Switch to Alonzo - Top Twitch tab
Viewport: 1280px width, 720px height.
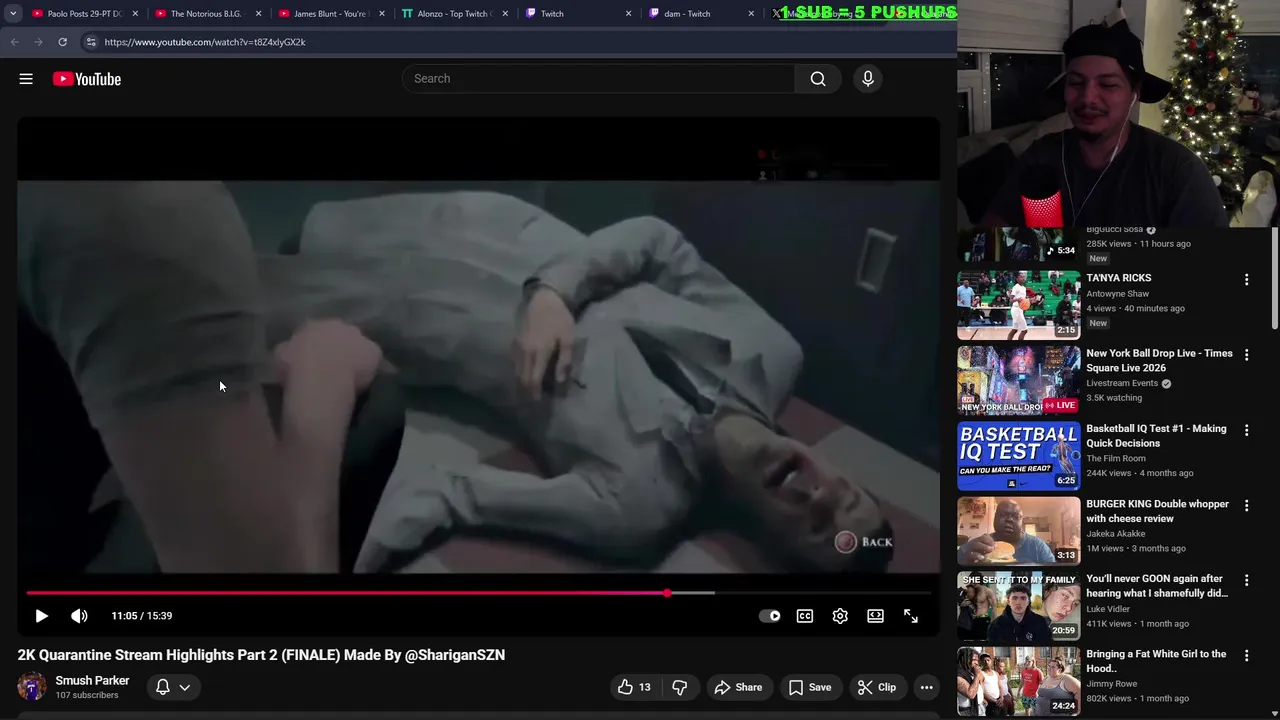coord(455,14)
